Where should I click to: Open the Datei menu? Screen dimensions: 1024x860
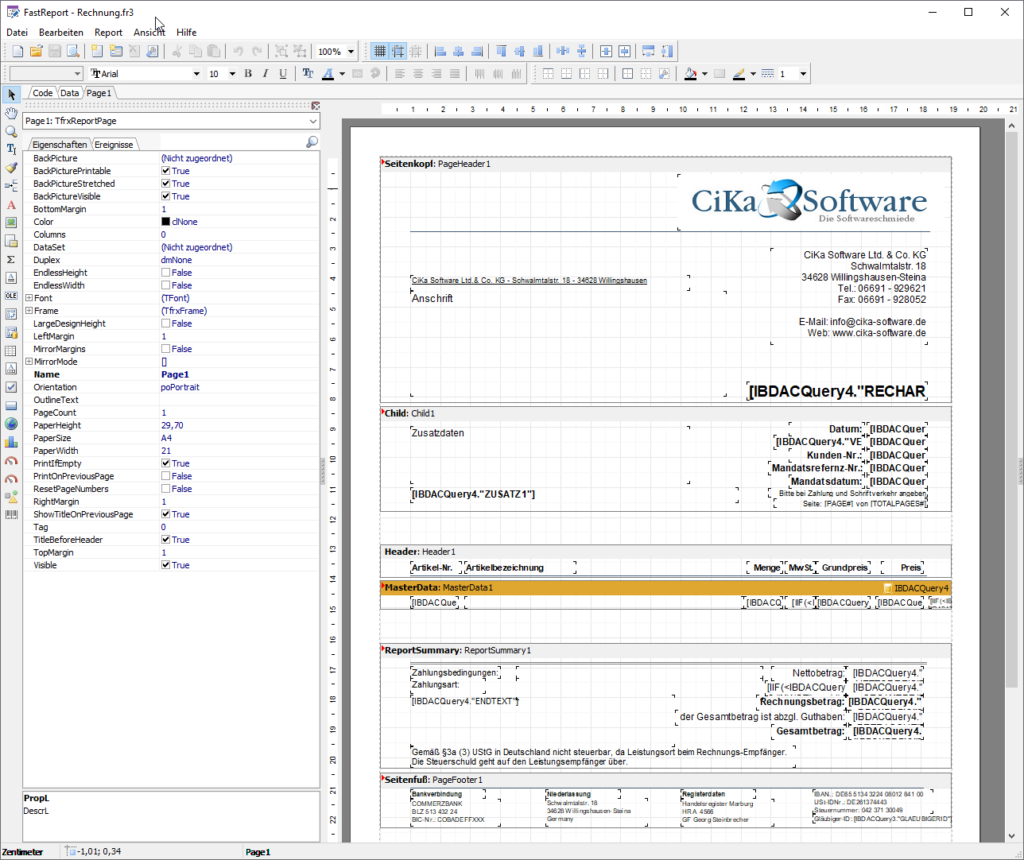pyautogui.click(x=17, y=32)
